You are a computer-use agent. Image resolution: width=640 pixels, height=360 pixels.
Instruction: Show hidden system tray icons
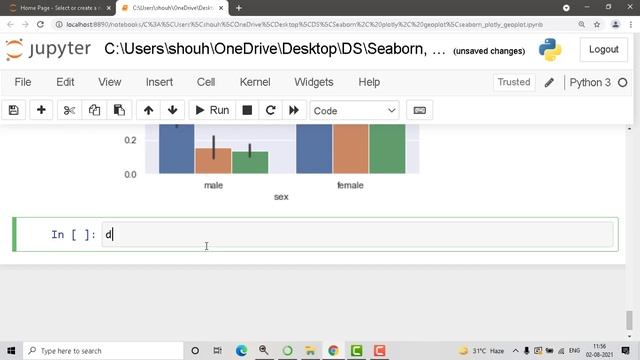point(515,351)
